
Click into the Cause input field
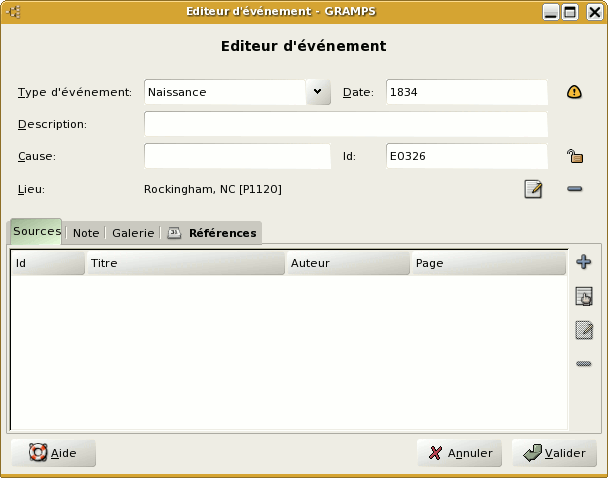point(237,156)
